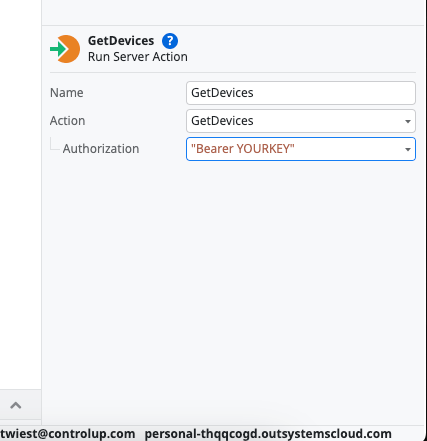Open the Action dropdown arrow

click(408, 121)
